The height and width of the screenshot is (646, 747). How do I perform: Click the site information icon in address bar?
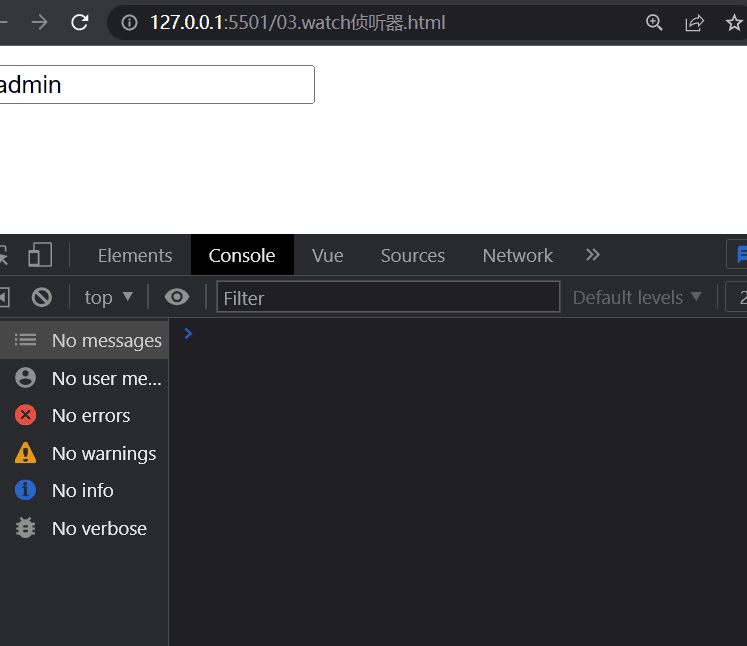pyautogui.click(x=128, y=22)
